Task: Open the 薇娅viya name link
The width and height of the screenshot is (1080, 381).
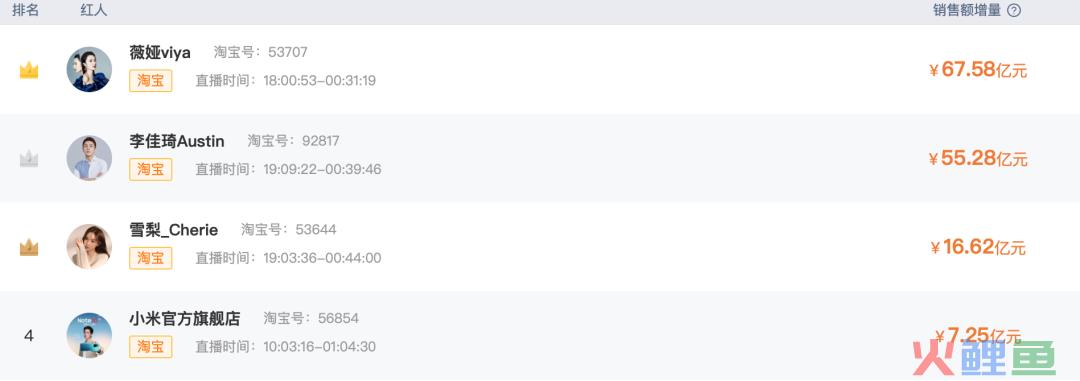Action: tap(160, 52)
